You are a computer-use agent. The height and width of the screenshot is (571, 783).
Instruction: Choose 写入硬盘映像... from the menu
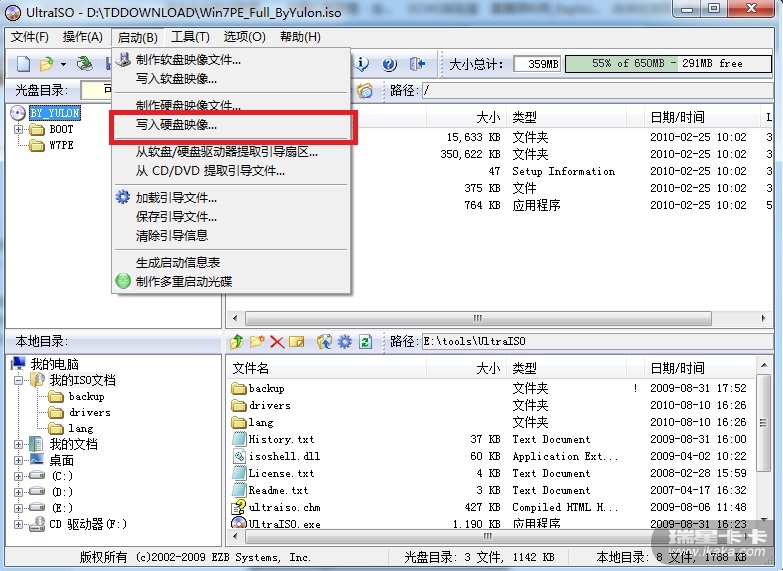click(232, 125)
